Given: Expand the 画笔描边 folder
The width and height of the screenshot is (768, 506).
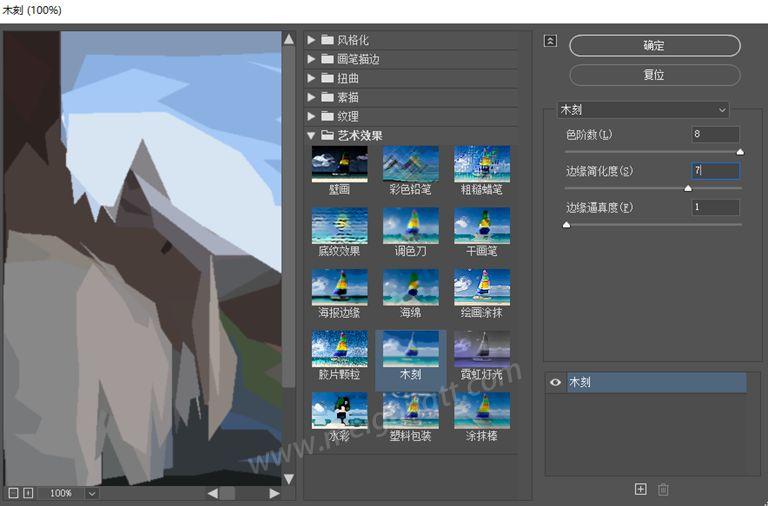Looking at the screenshot, I should tap(311, 59).
